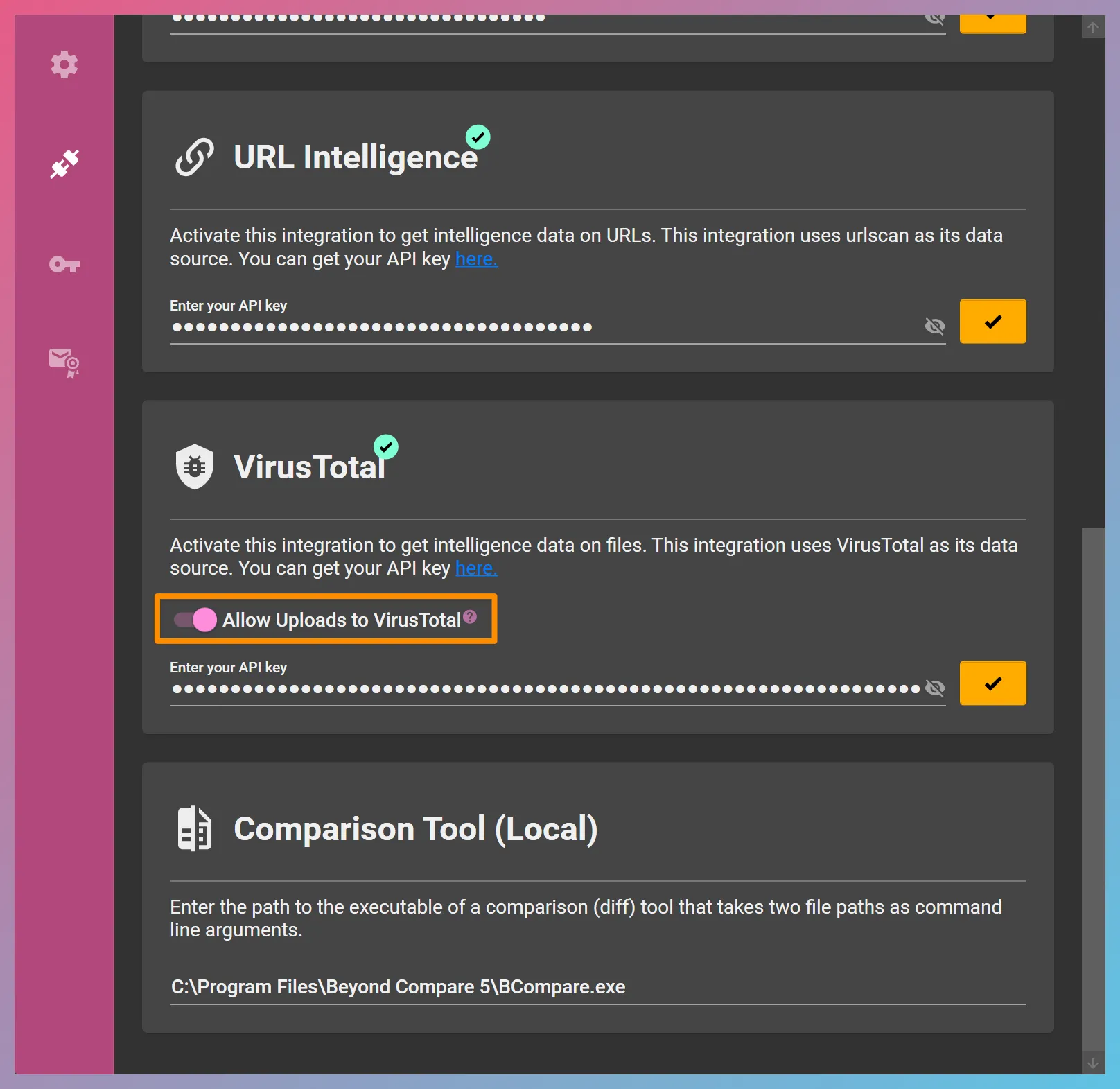The height and width of the screenshot is (1089, 1120).
Task: Save the VirusTotal API key
Action: 992,683
